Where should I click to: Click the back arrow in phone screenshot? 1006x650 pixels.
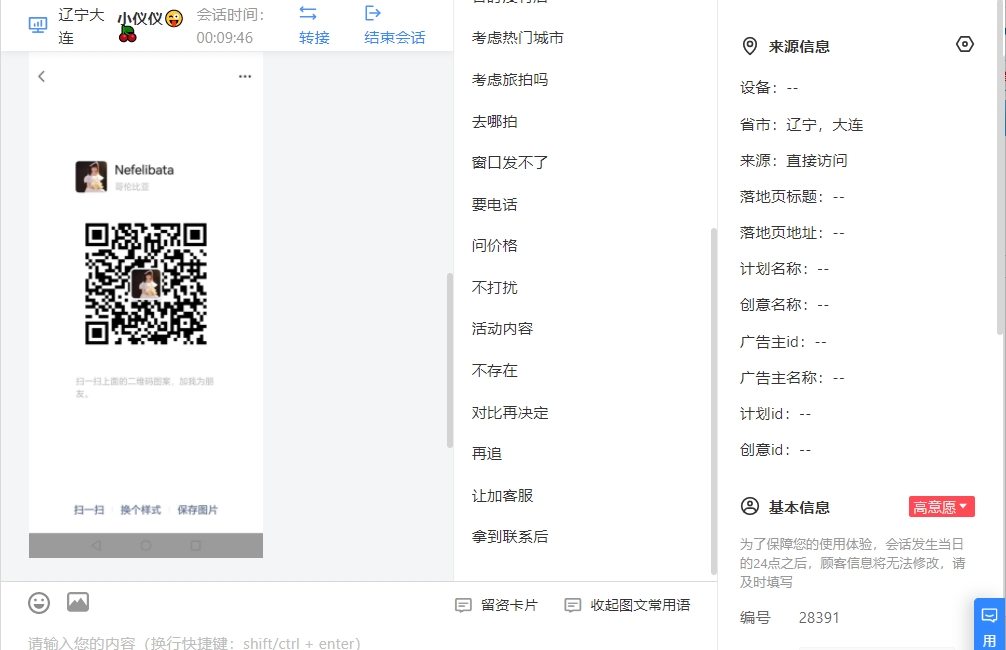(x=42, y=76)
